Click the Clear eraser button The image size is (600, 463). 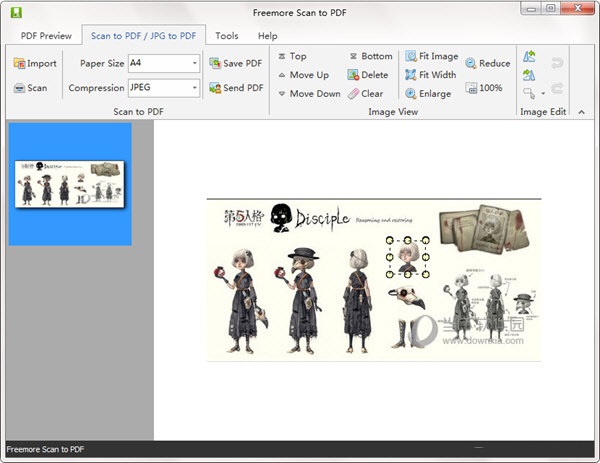[365, 94]
